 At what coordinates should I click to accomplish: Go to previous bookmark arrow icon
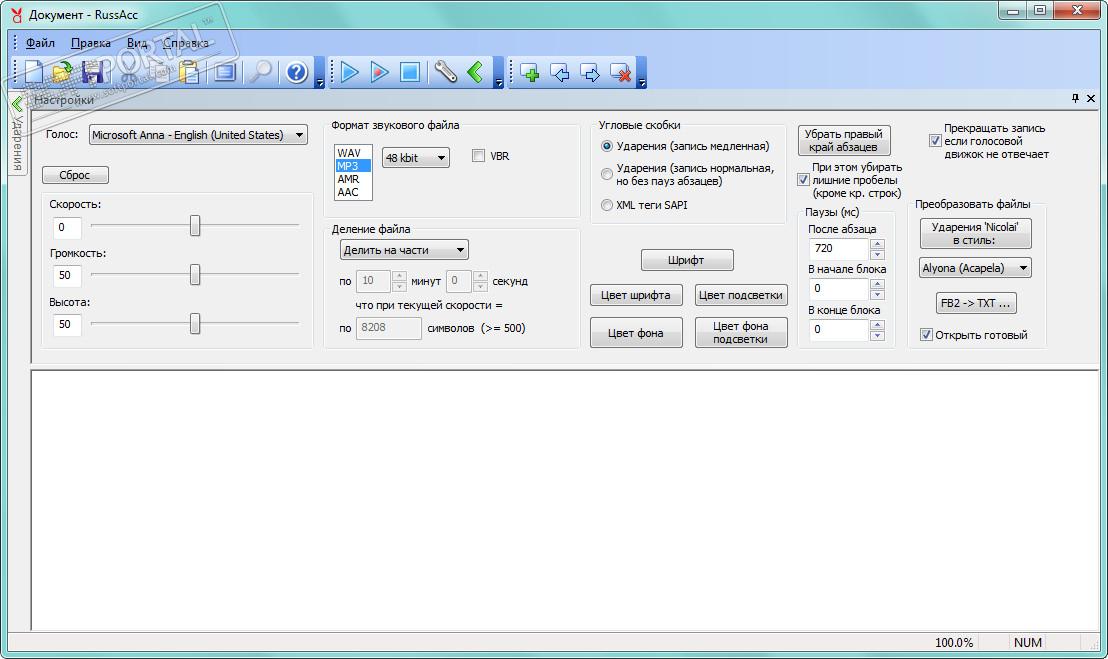coord(560,73)
